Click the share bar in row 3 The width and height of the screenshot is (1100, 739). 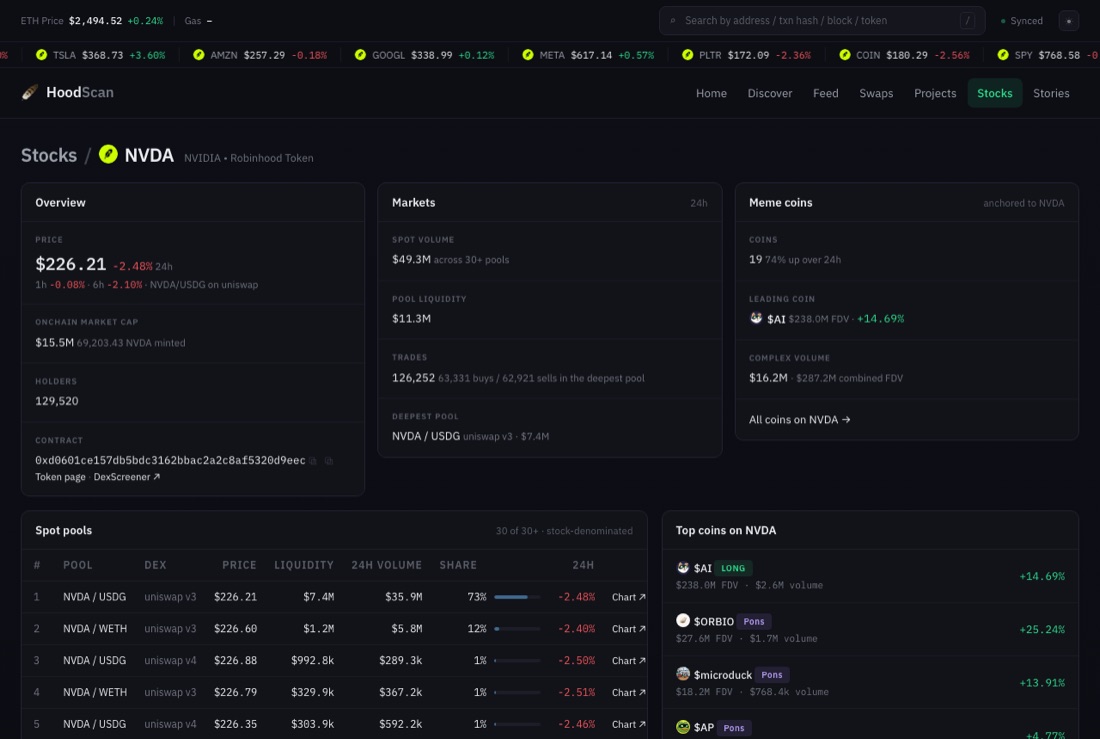tap(517, 660)
